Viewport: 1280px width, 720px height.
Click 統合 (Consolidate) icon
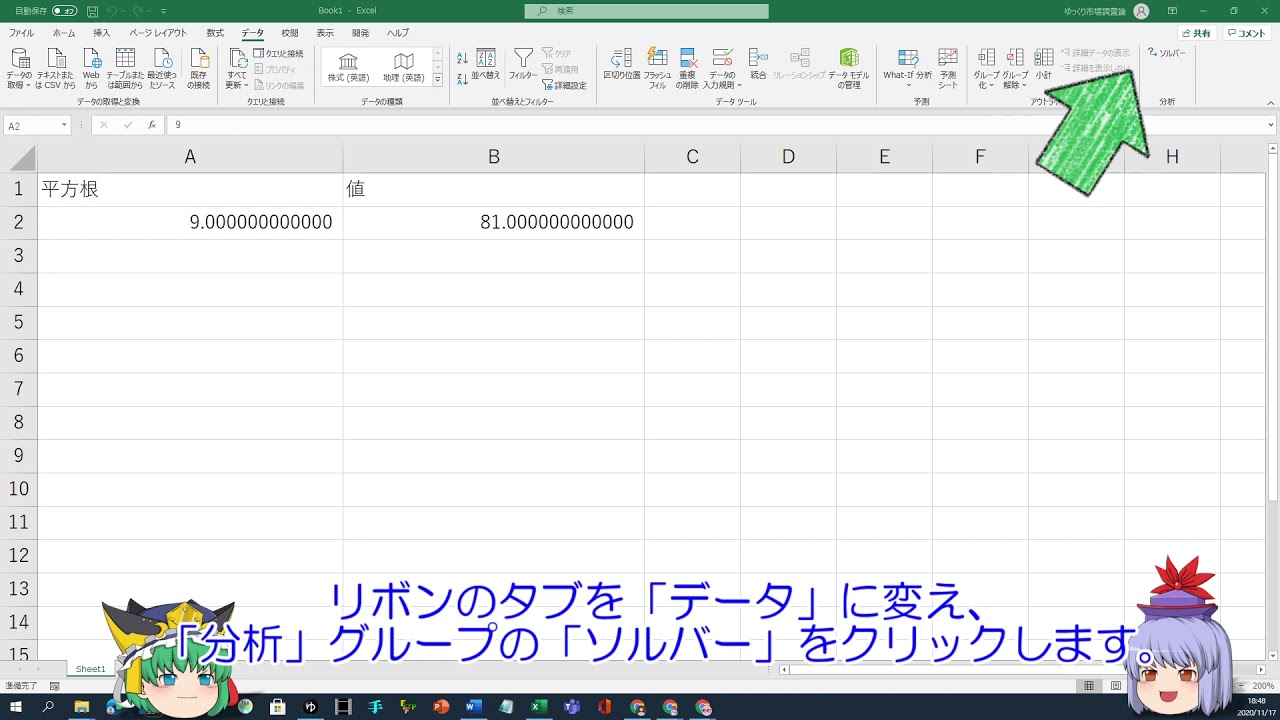(x=758, y=65)
